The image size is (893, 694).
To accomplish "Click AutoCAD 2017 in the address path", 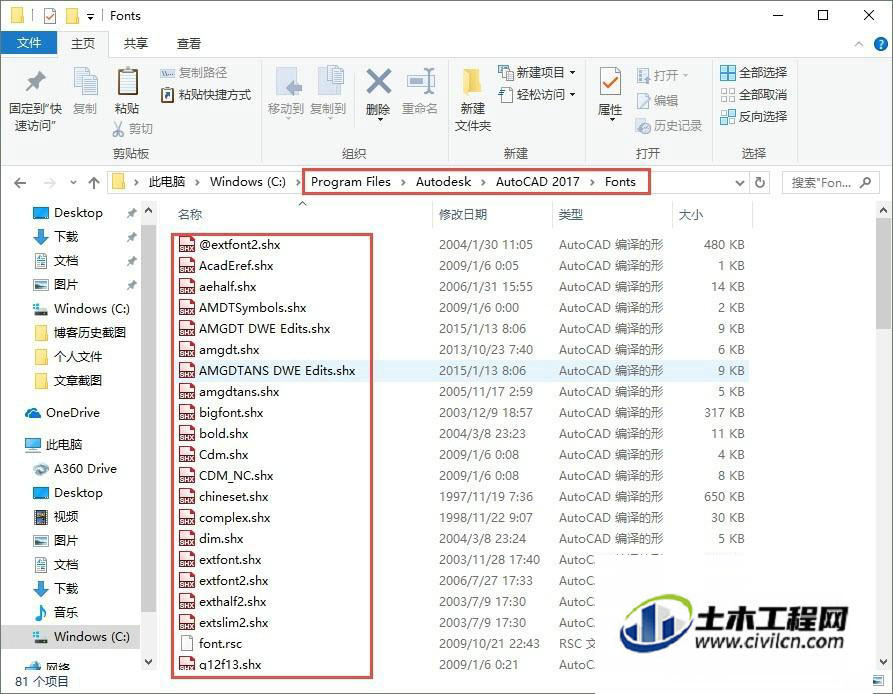I will pyautogui.click(x=537, y=182).
